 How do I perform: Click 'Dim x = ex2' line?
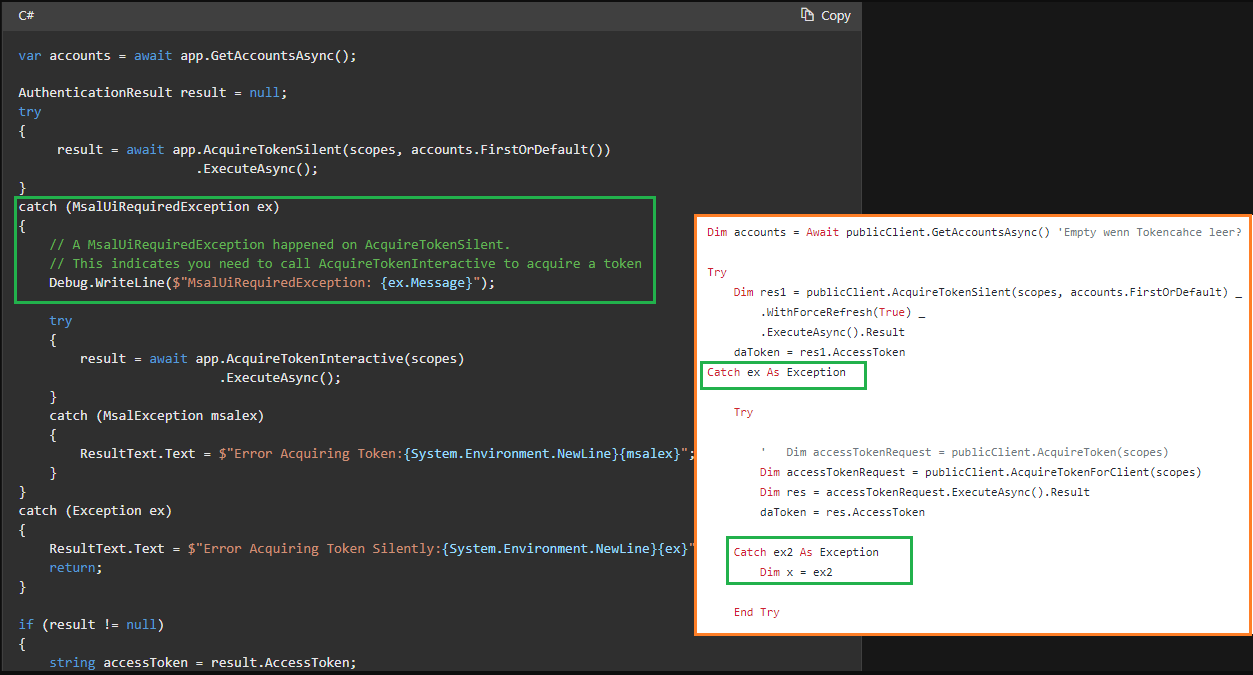click(x=796, y=572)
